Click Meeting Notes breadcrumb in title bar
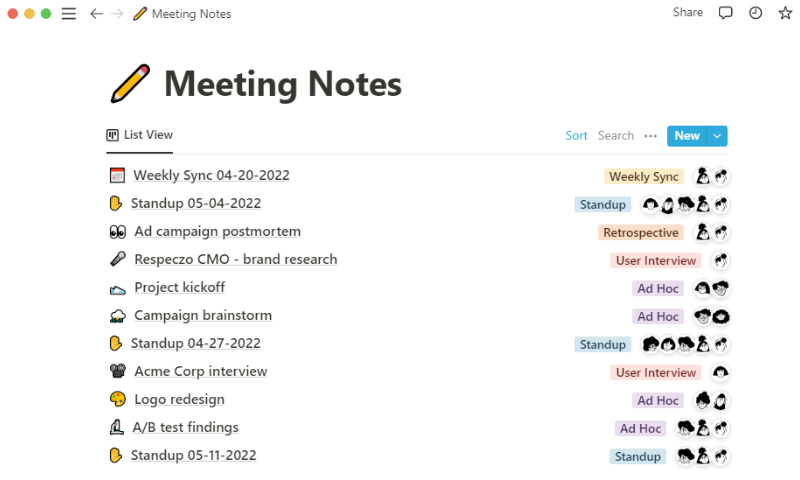Viewport: 800px width, 480px height. (x=191, y=14)
